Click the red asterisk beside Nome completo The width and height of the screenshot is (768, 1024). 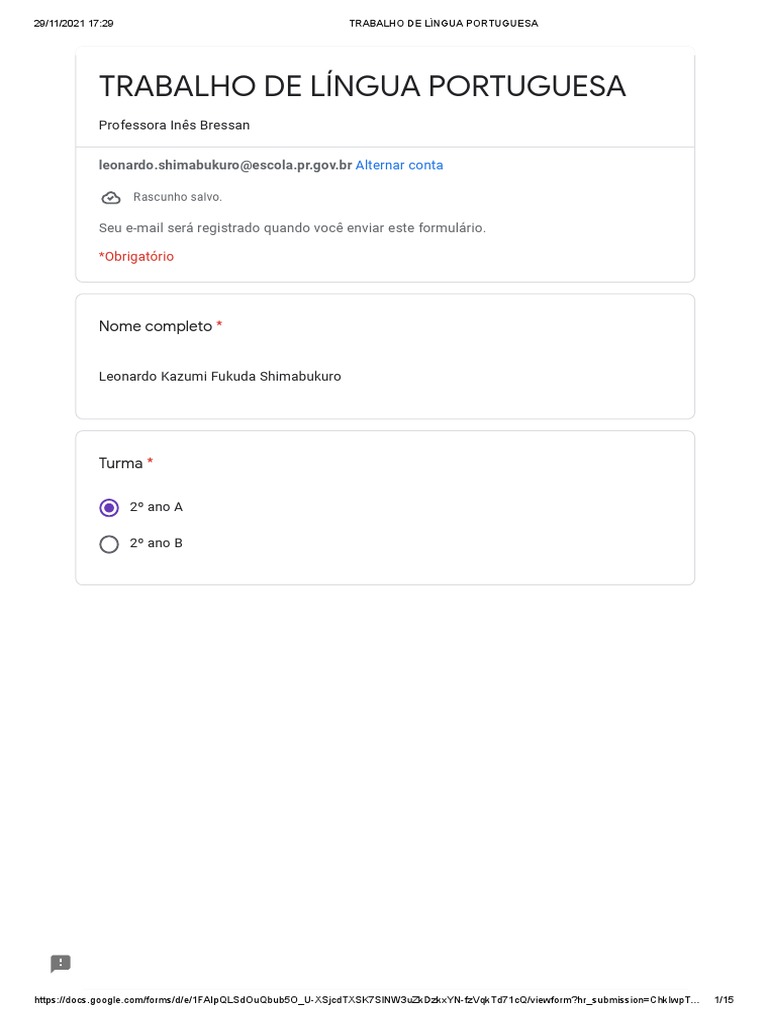219,325
